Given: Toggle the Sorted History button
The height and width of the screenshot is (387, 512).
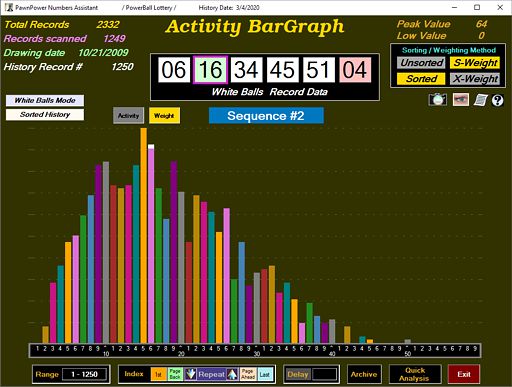Looking at the screenshot, I should click(45, 114).
